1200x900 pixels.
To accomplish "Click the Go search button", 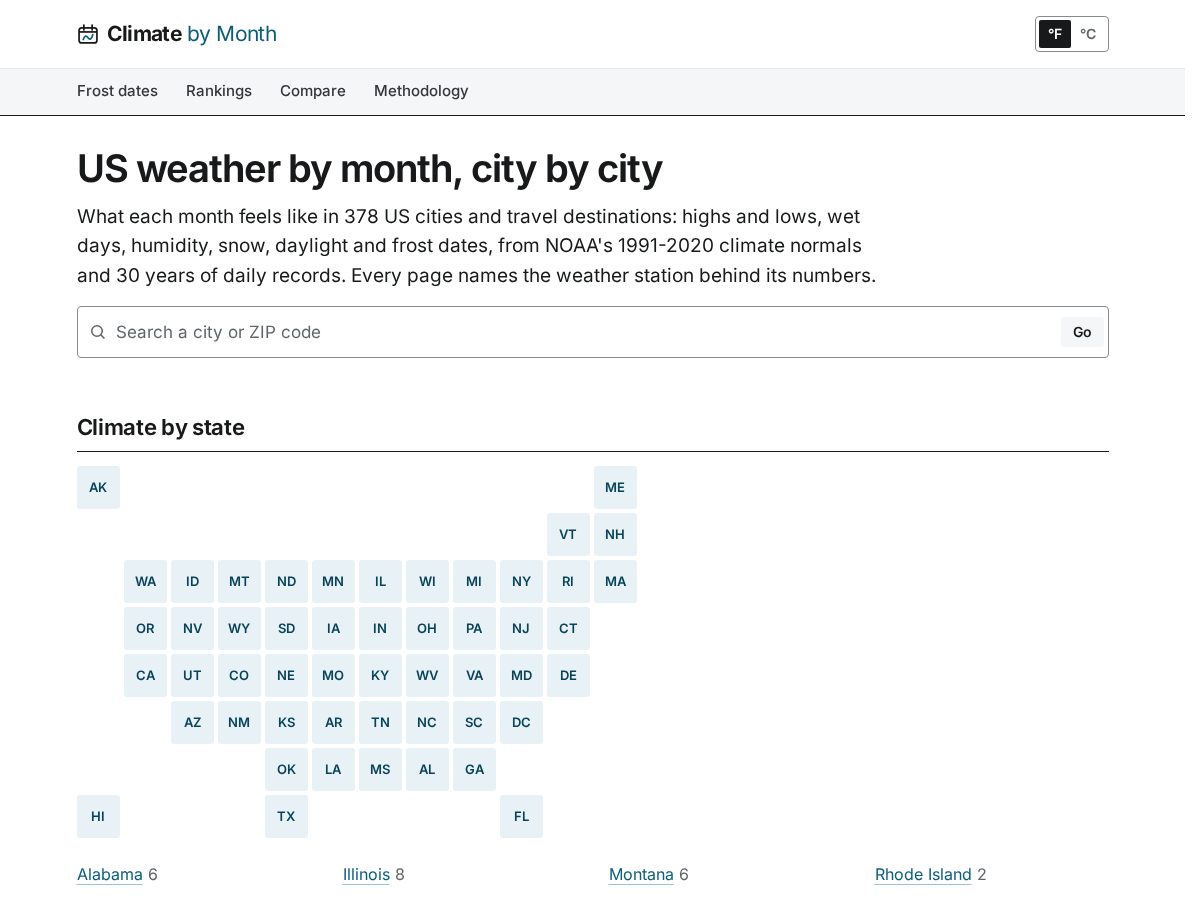I will pos(1082,332).
